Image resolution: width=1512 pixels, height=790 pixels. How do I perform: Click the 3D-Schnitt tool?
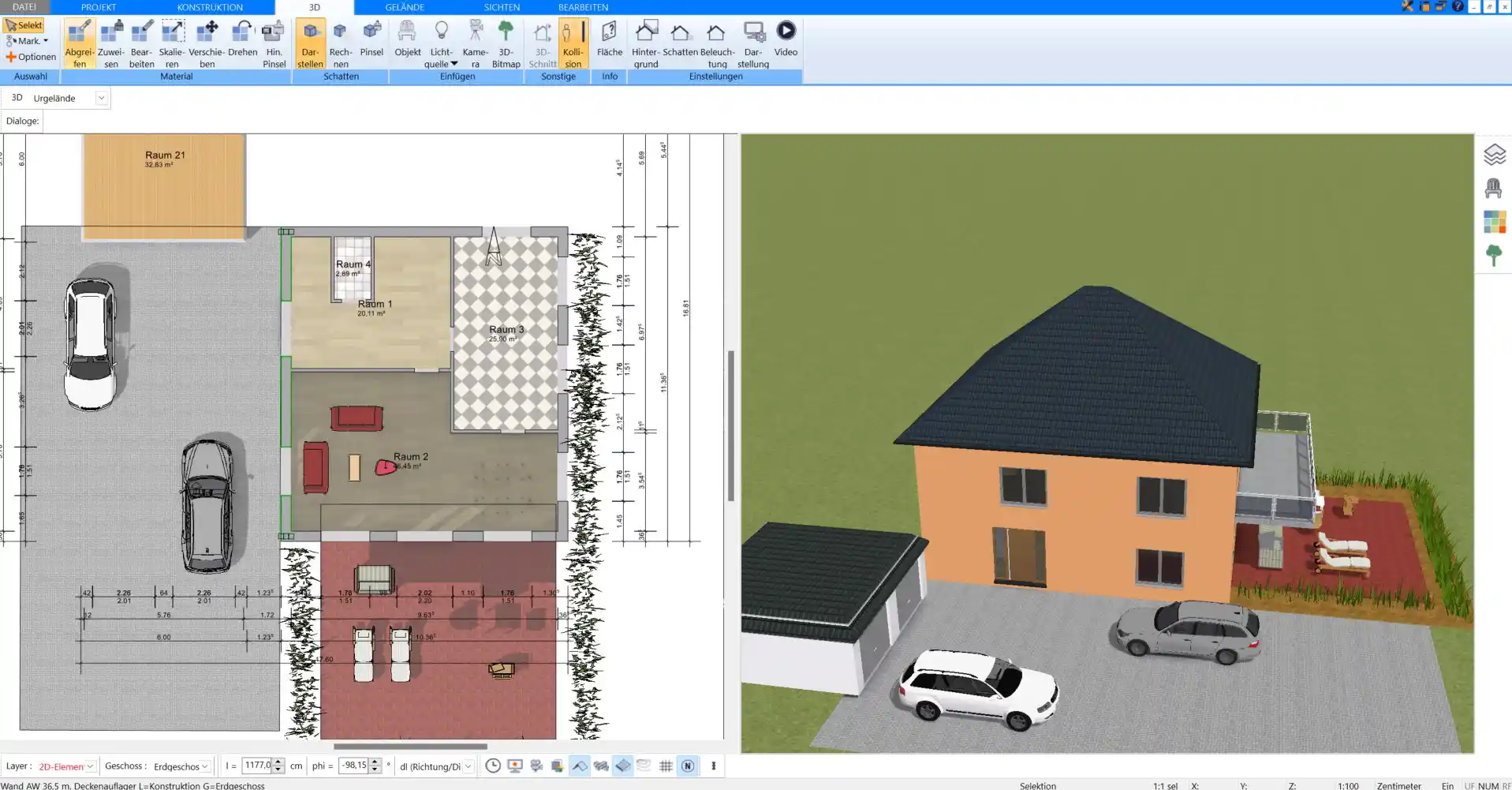click(x=542, y=43)
